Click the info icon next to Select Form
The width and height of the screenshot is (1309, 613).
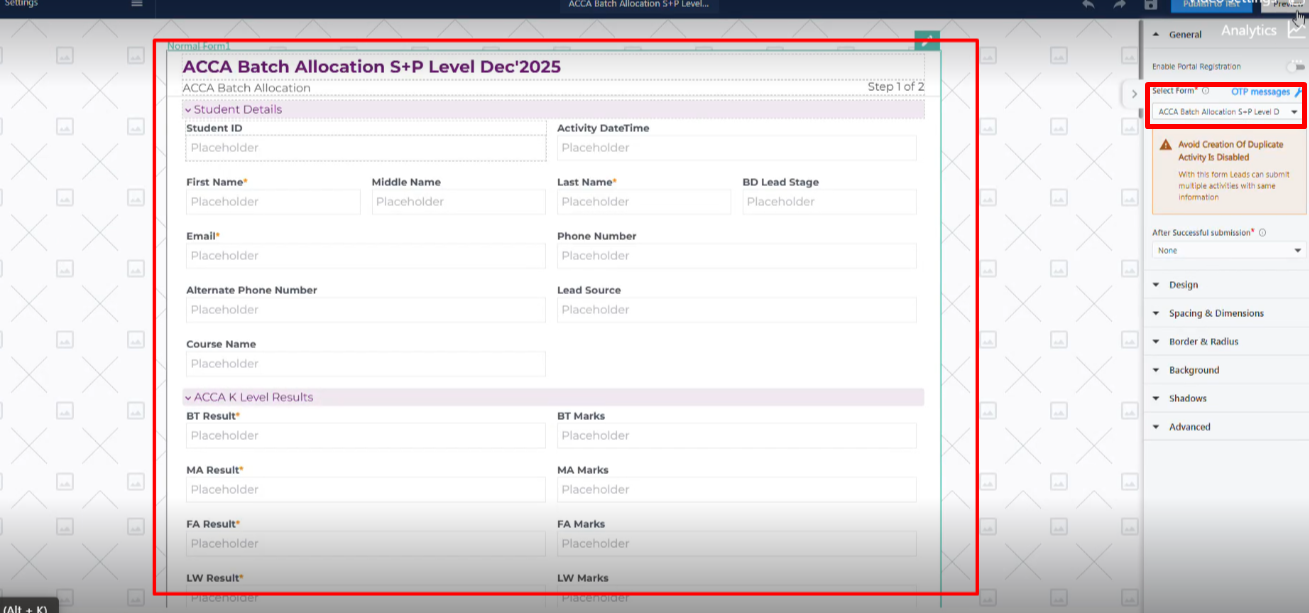pos(1206,91)
